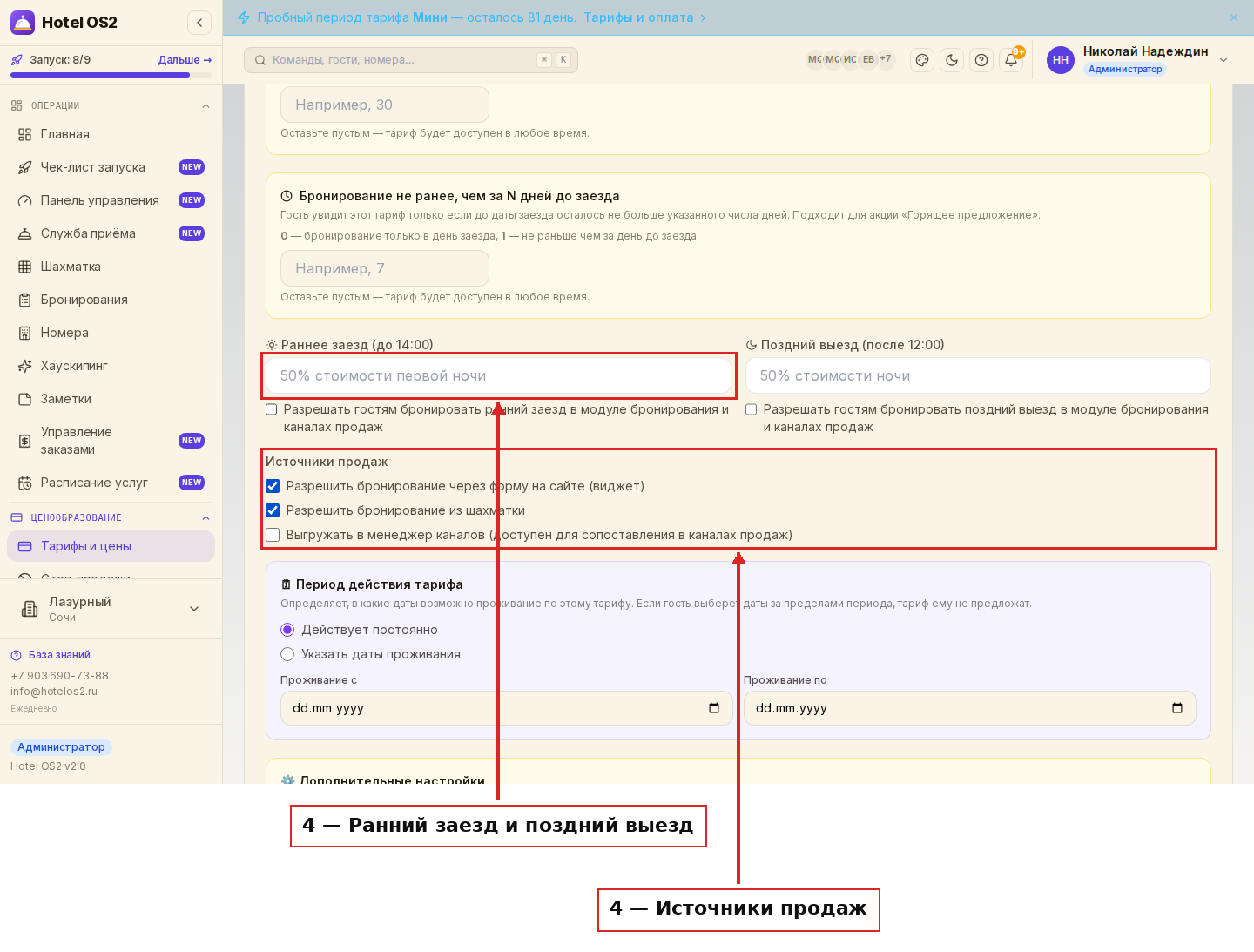Open calendar picker for Проживание с
Viewport: 1254px width, 952px height.
[714, 708]
